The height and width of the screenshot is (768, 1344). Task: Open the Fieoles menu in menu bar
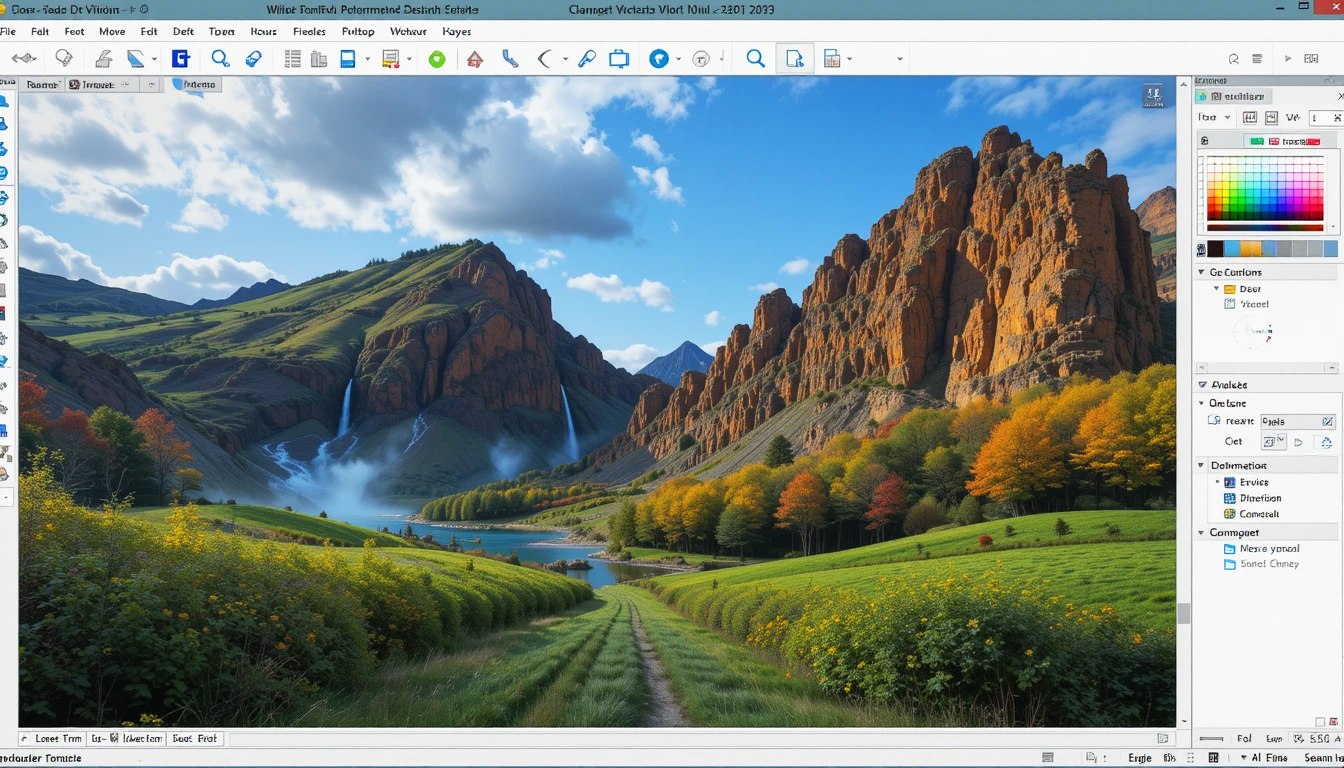coord(309,31)
